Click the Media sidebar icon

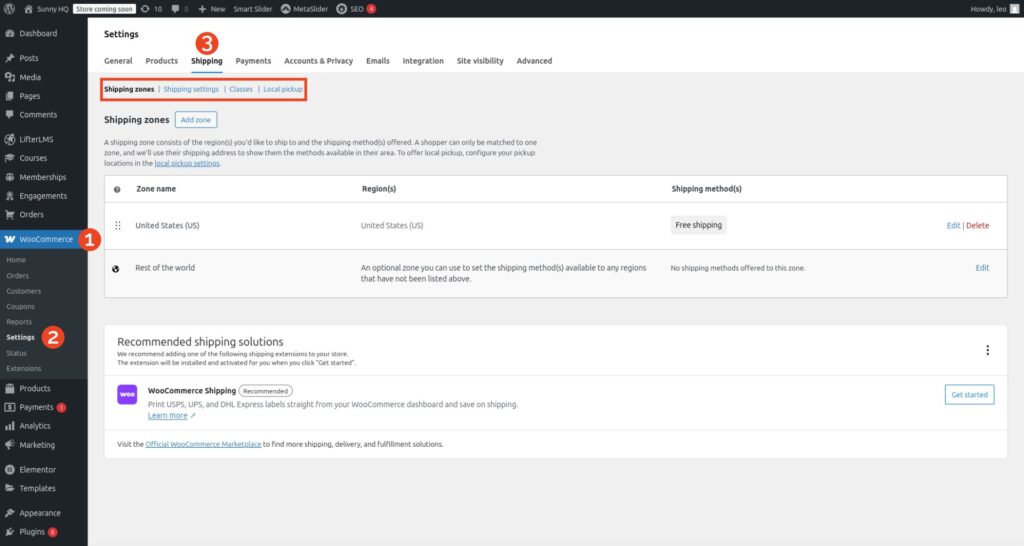(x=10, y=77)
